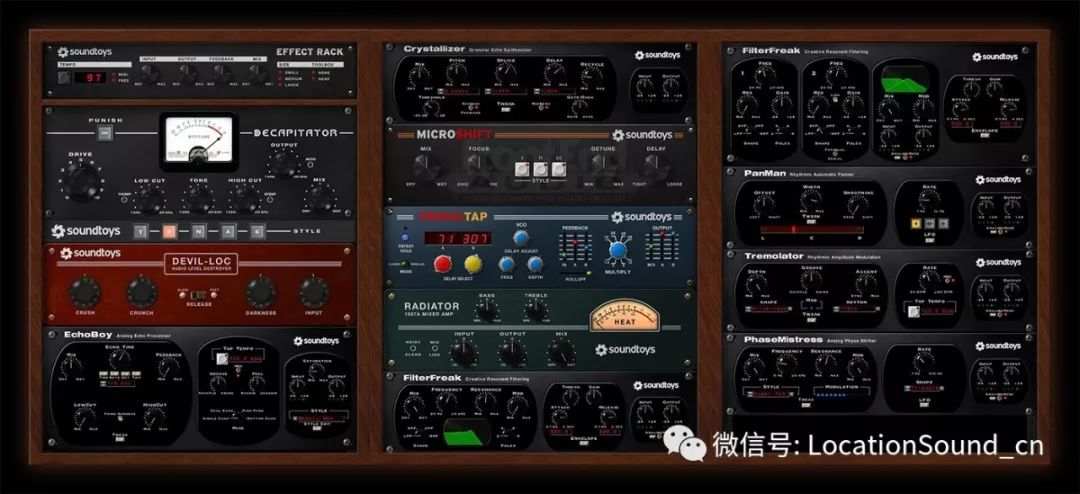Click the red Delay Select button in PrimalTap

coord(441,263)
